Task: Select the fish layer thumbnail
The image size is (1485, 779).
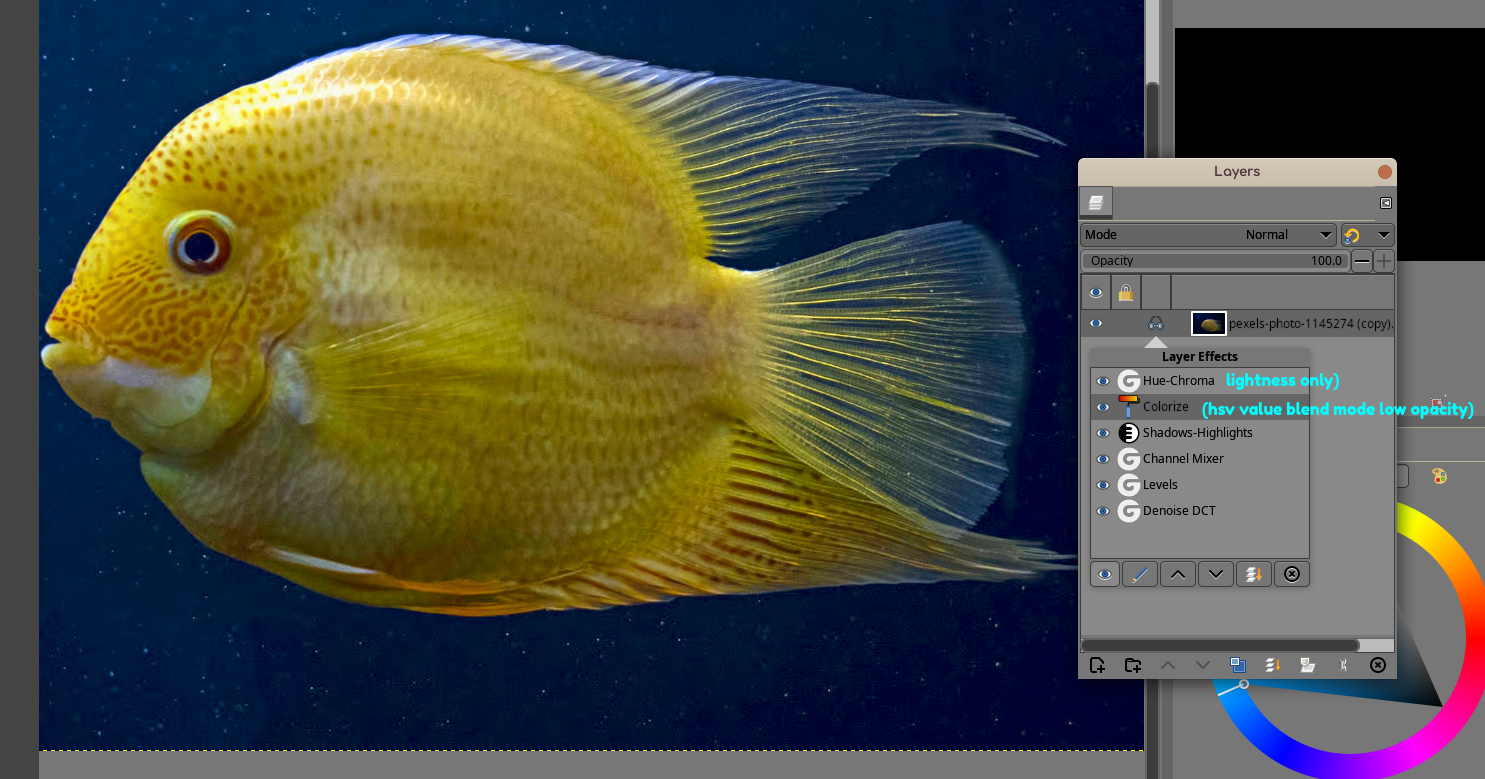Action: coord(1209,324)
